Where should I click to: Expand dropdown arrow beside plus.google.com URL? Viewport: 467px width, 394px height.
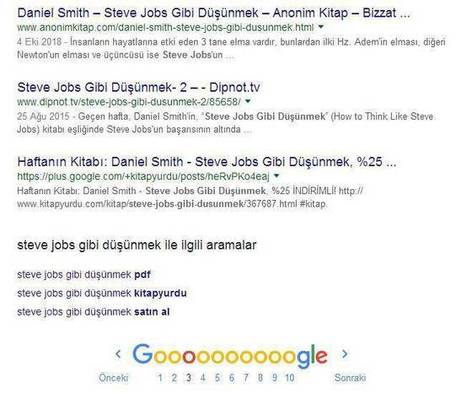pos(276,175)
